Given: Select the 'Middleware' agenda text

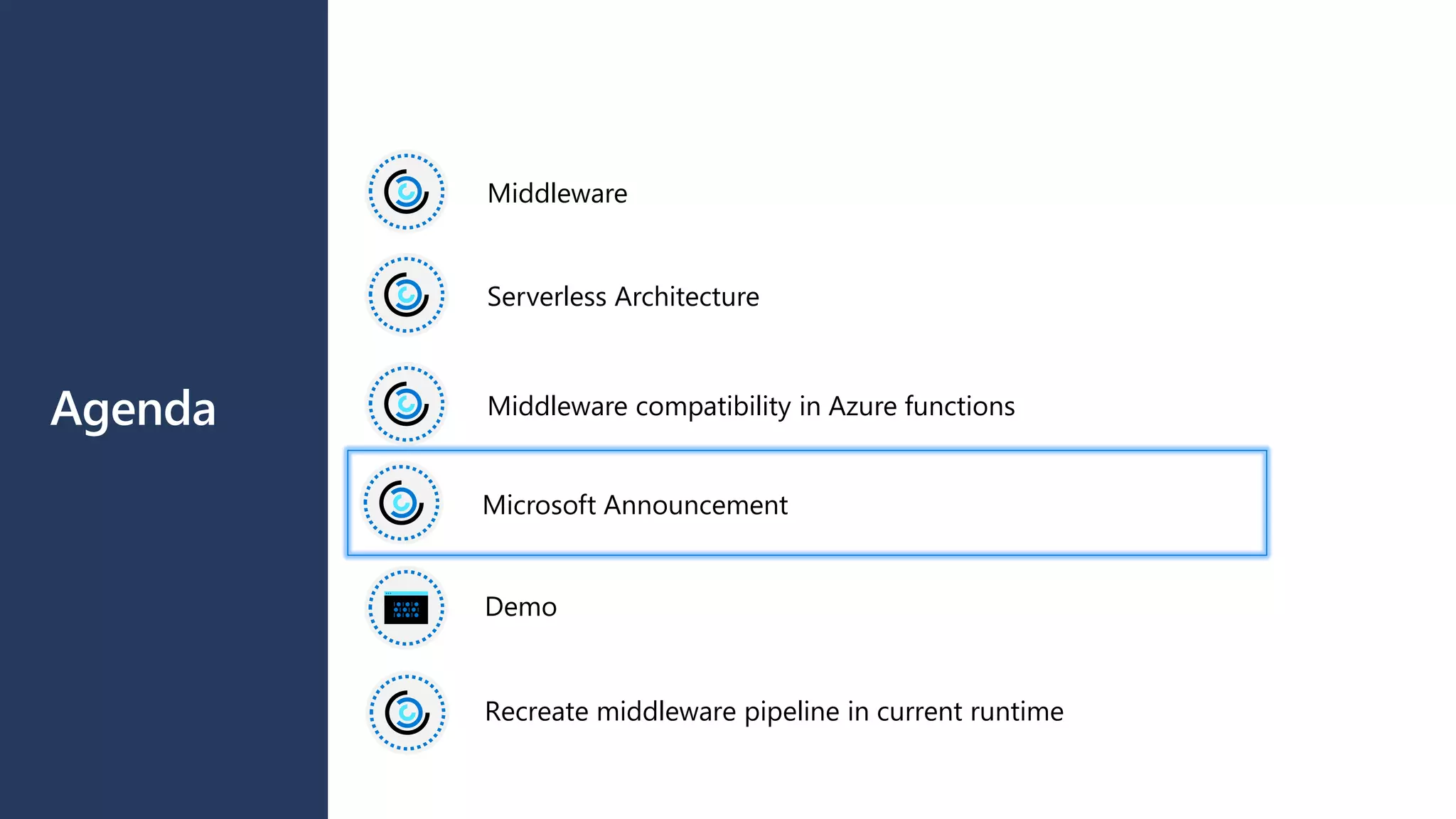Looking at the screenshot, I should tap(557, 193).
